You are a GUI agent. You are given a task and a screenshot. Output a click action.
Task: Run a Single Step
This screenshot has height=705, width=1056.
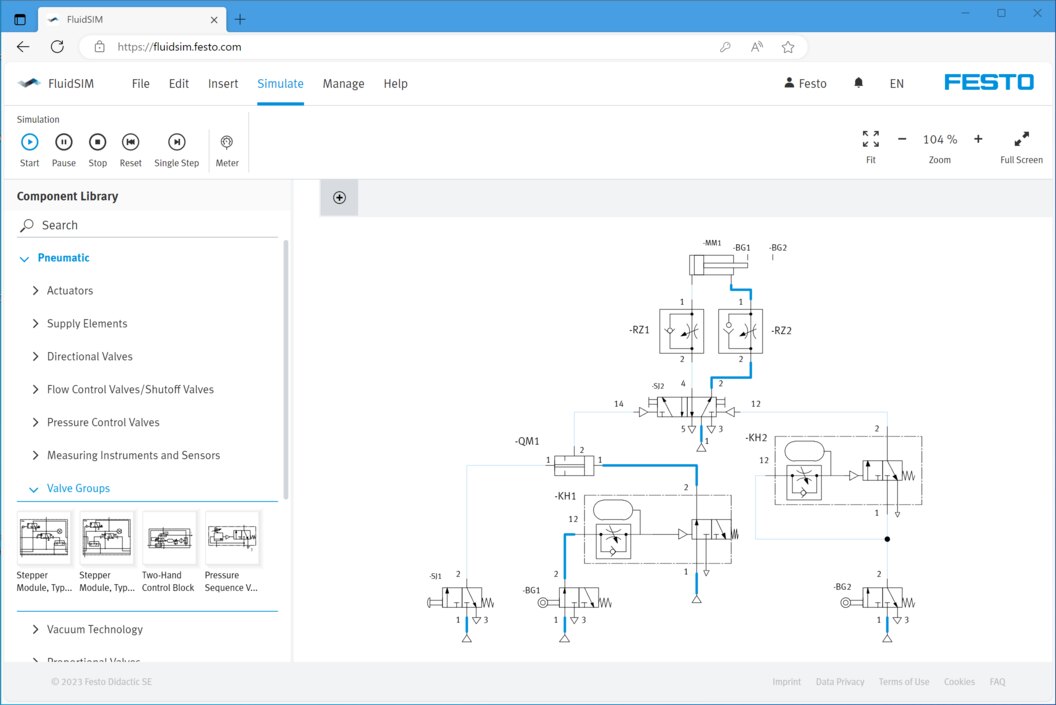(176, 149)
